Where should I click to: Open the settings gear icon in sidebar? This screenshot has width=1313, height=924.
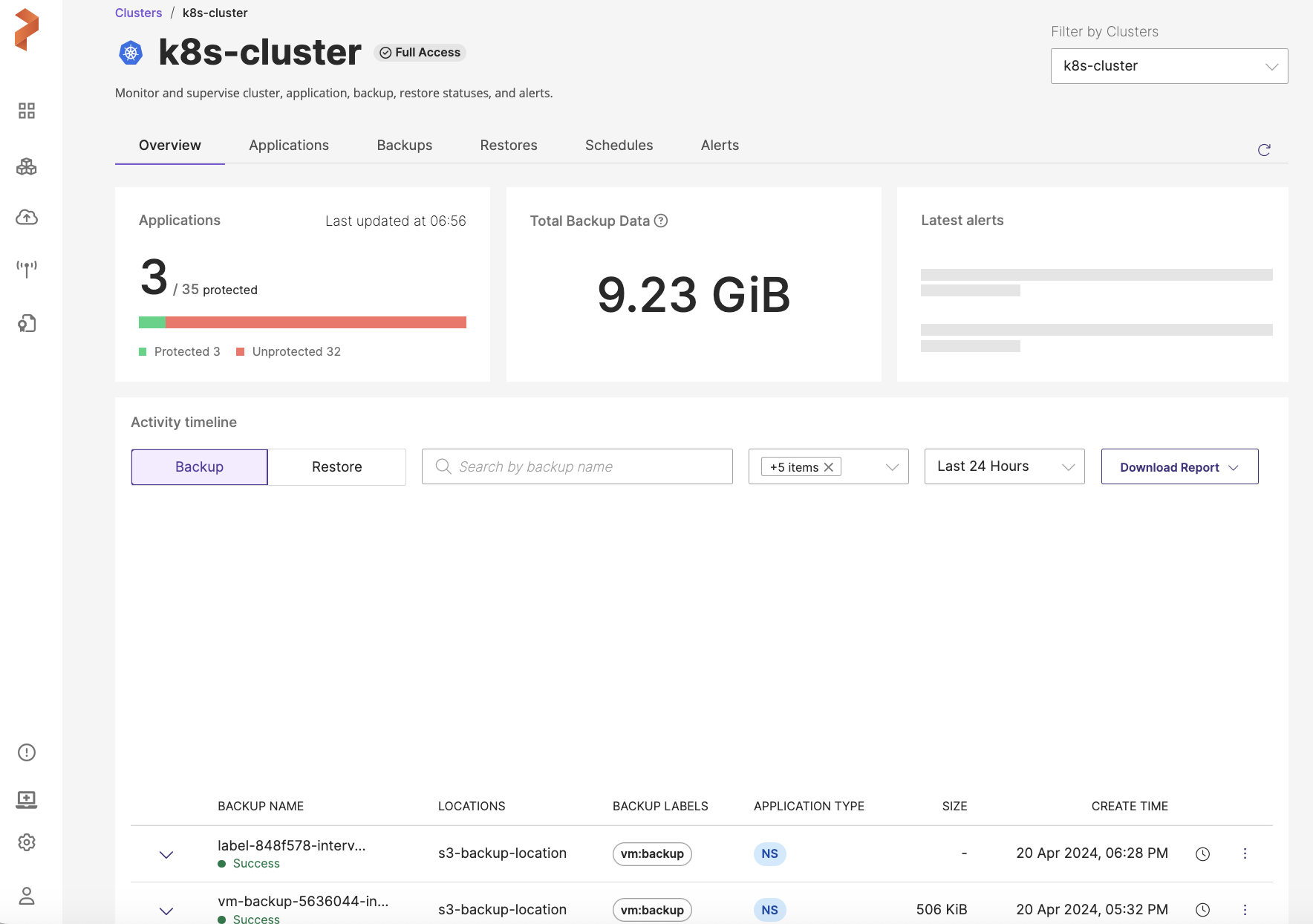(x=27, y=842)
